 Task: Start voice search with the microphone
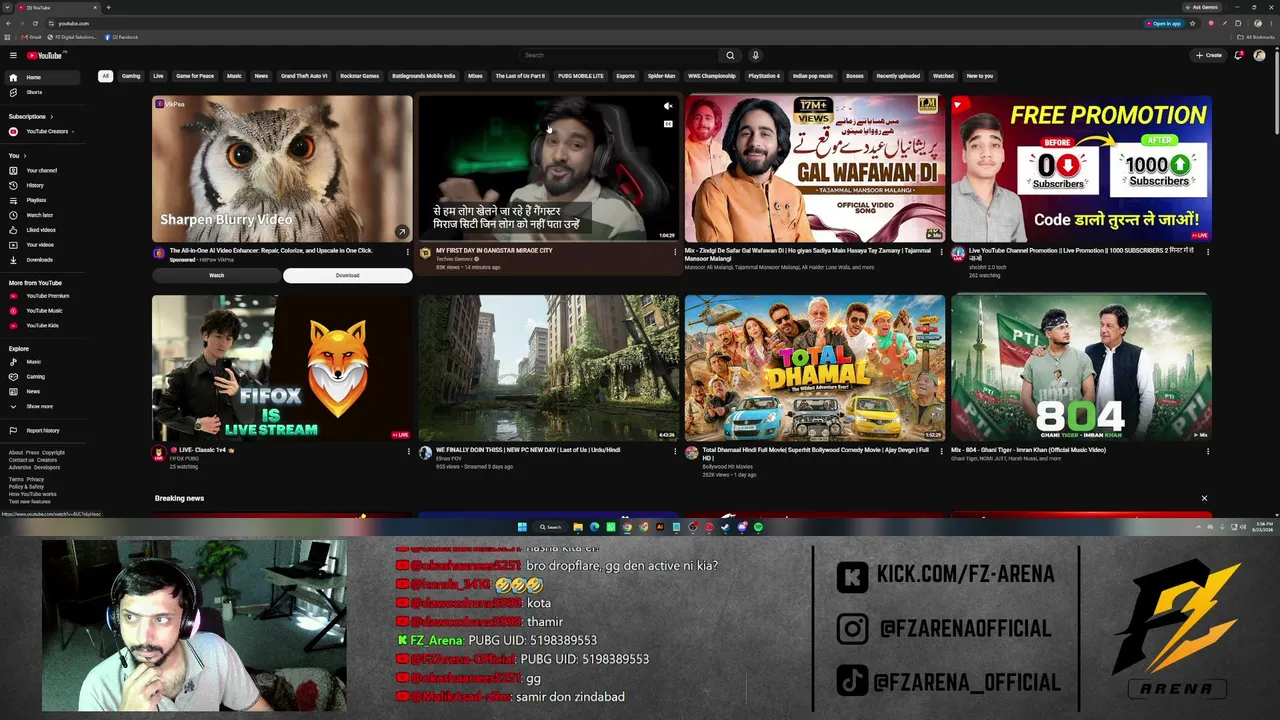point(755,55)
